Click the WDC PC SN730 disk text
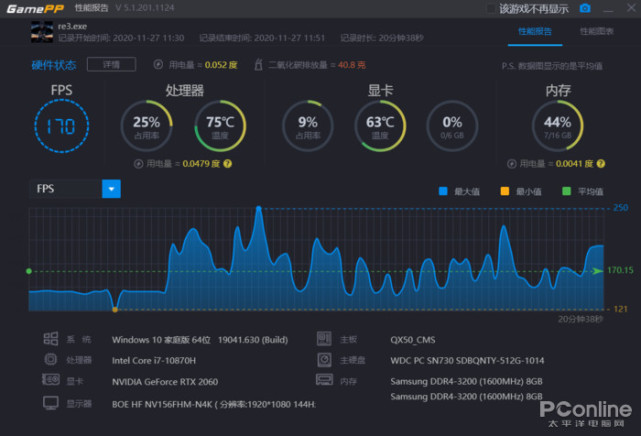 click(x=467, y=360)
